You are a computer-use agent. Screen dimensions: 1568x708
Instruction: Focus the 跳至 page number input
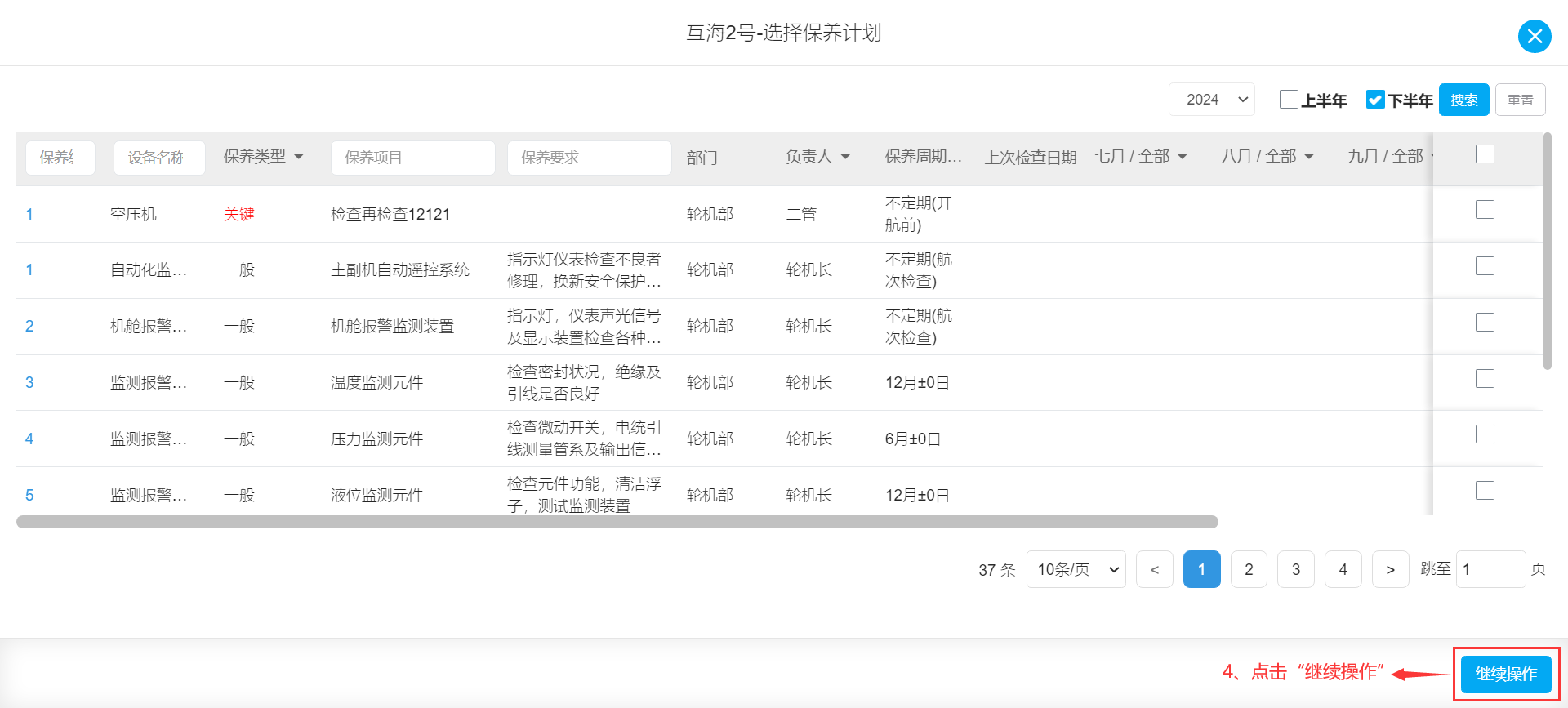click(1491, 569)
